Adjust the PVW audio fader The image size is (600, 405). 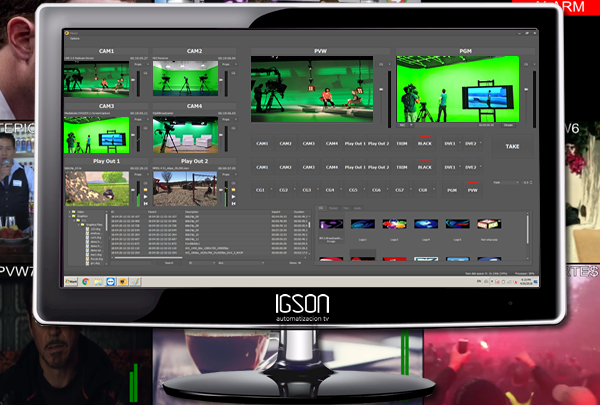pyautogui.click(x=381, y=90)
